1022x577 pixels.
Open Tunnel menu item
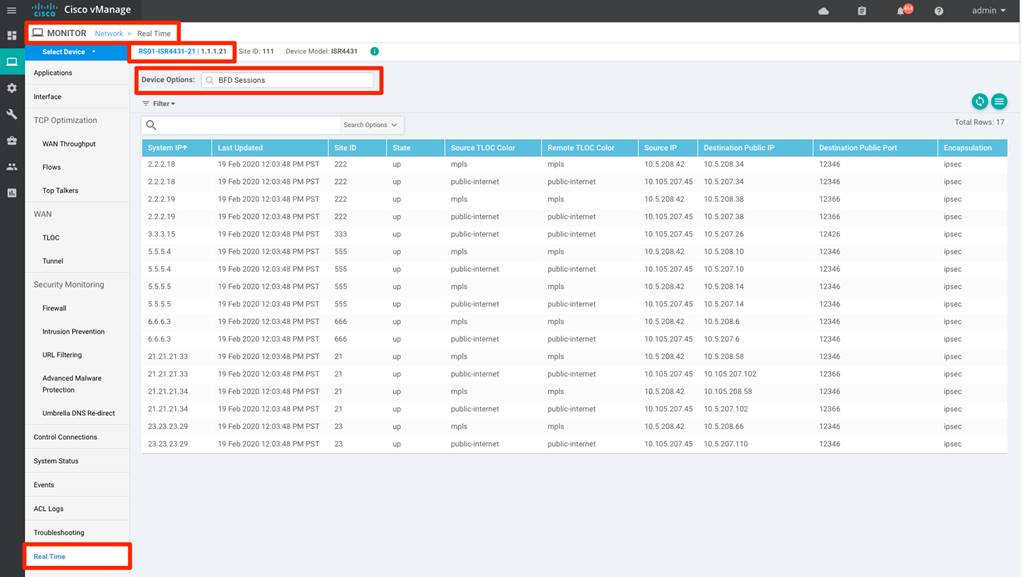pos(53,261)
